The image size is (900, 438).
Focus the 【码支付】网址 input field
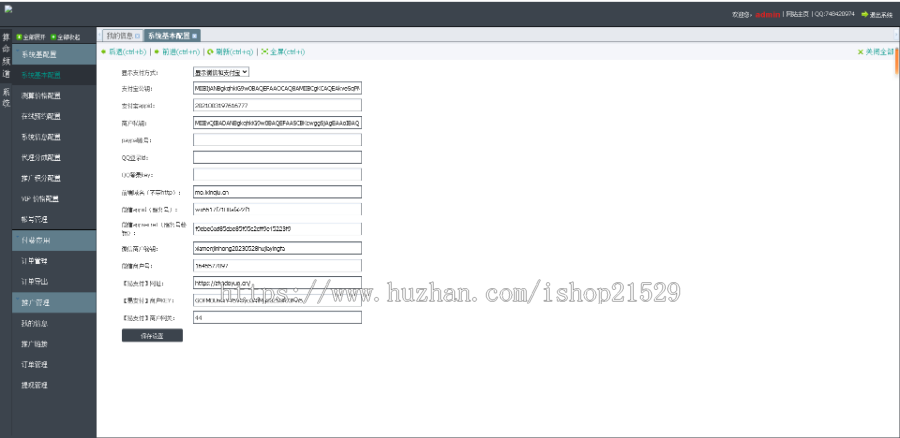[277, 282]
